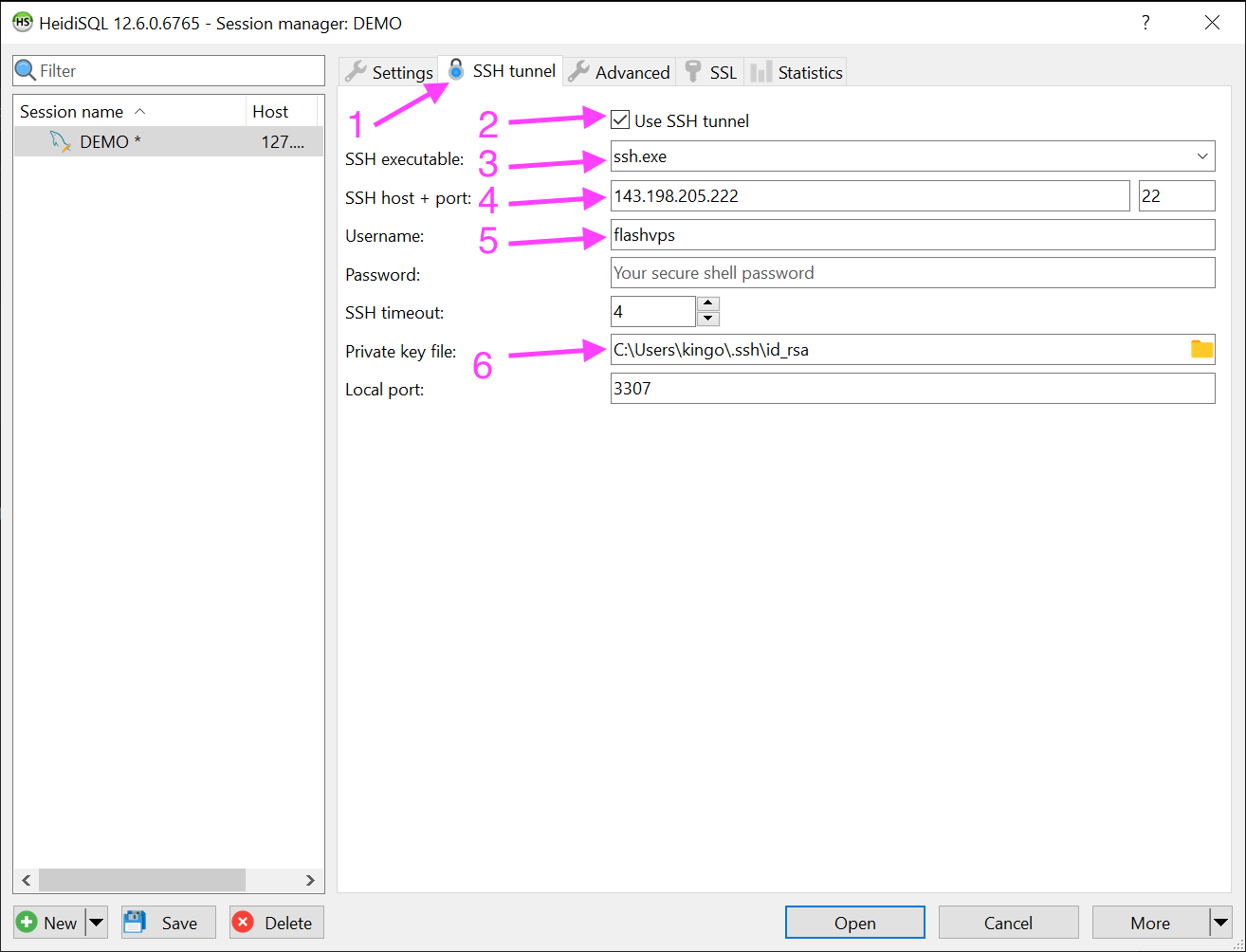Click the DEMO session dolphin icon
1246x952 pixels.
point(61,142)
